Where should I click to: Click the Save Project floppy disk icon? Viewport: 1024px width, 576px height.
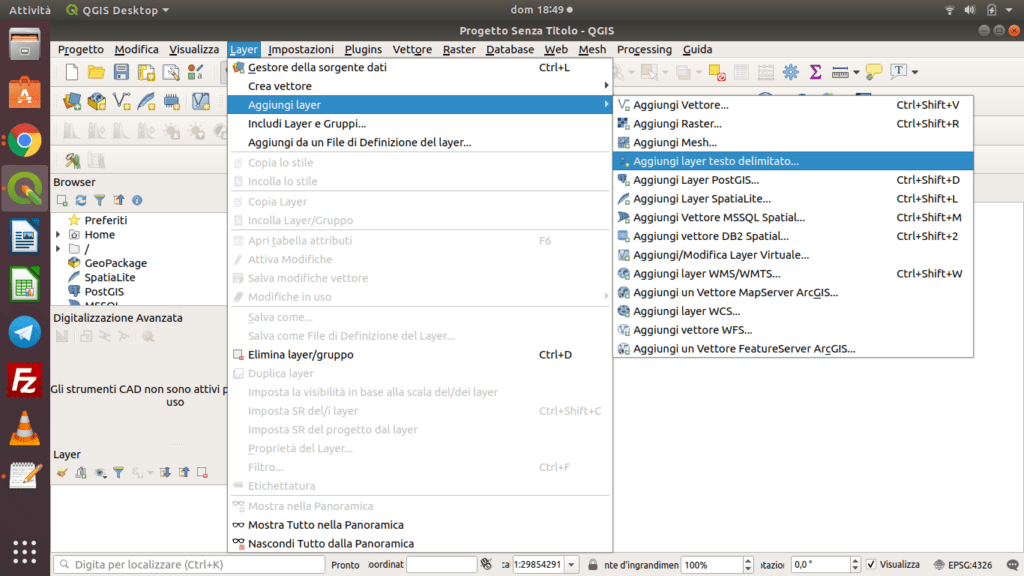[x=121, y=72]
